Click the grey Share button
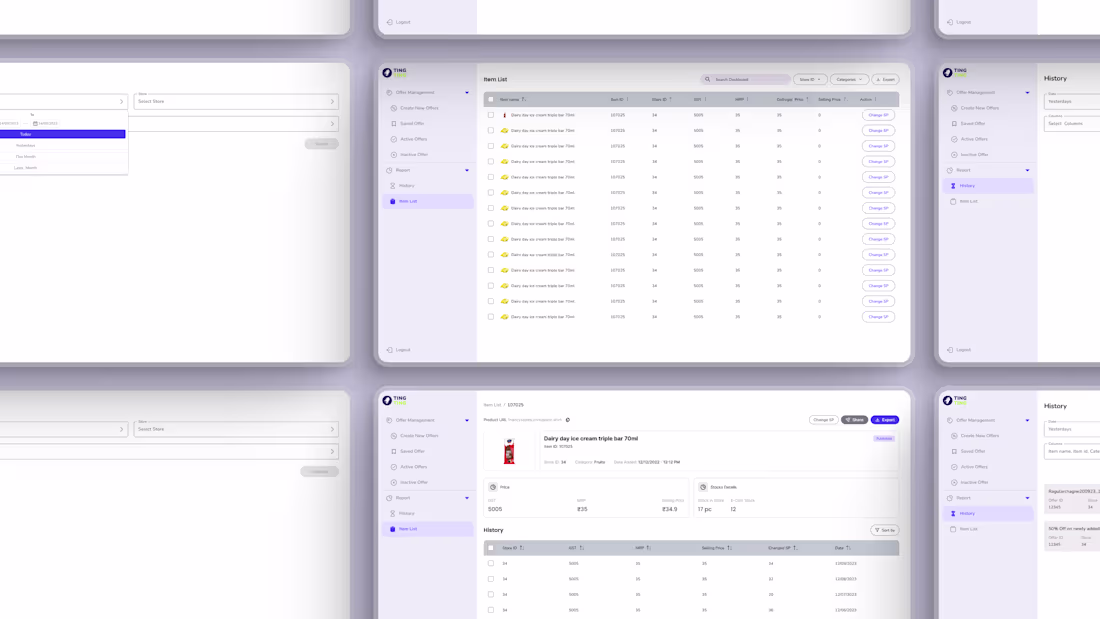This screenshot has height=619, width=1100. (854, 420)
